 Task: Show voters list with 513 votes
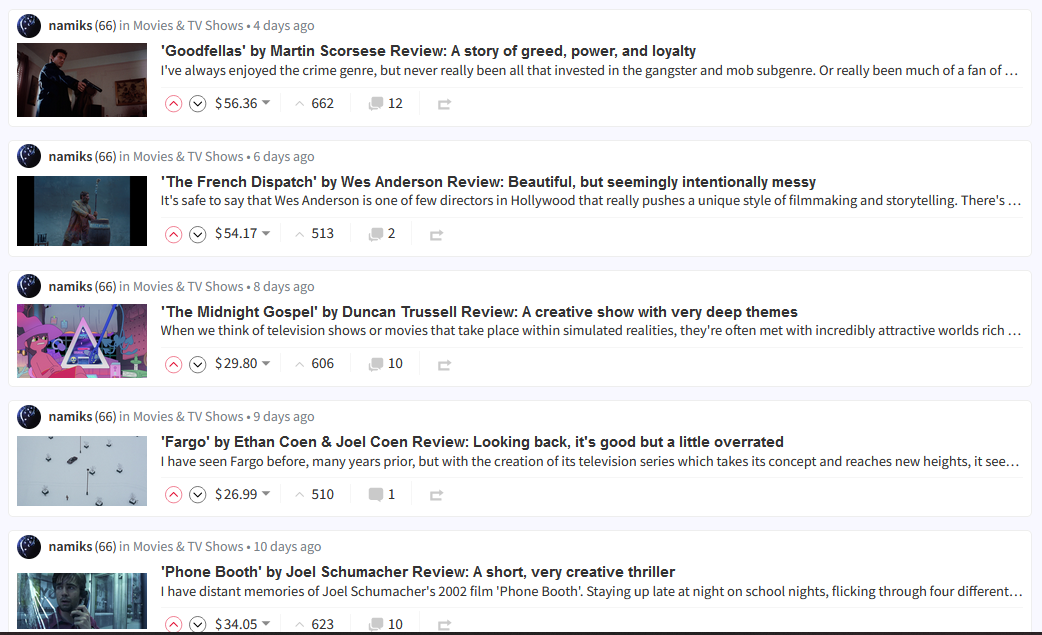click(x=314, y=234)
